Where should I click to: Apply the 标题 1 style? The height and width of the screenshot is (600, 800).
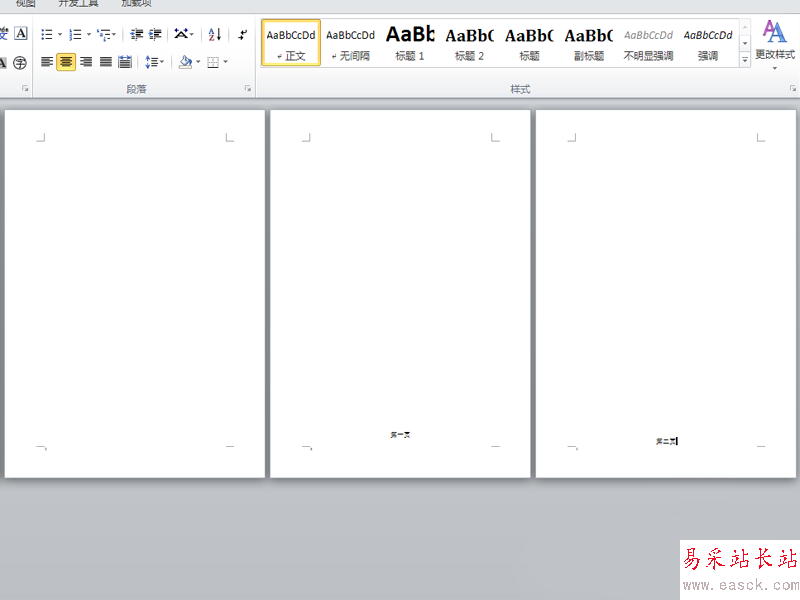pyautogui.click(x=410, y=43)
